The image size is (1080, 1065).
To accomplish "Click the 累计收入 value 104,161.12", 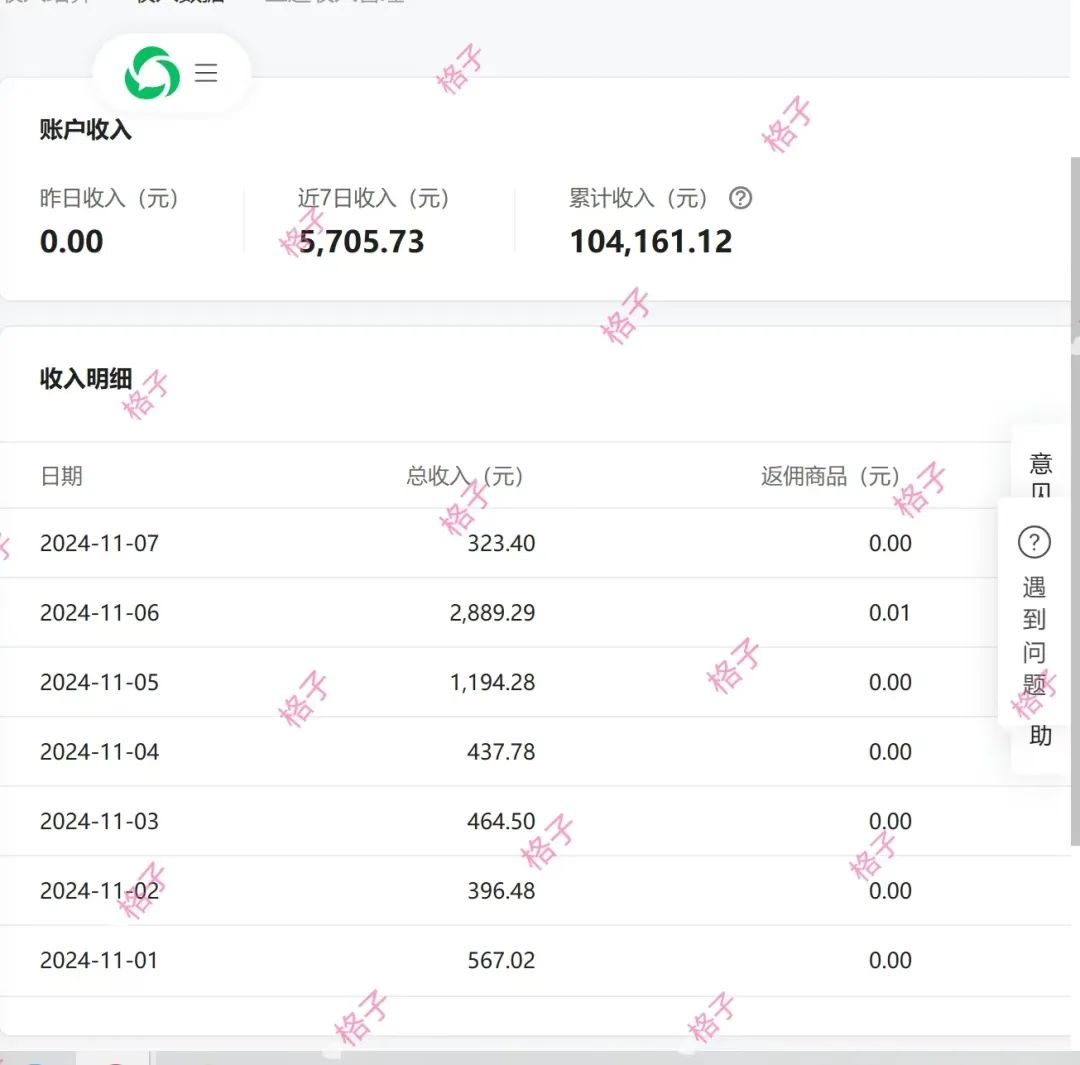I will coord(651,242).
